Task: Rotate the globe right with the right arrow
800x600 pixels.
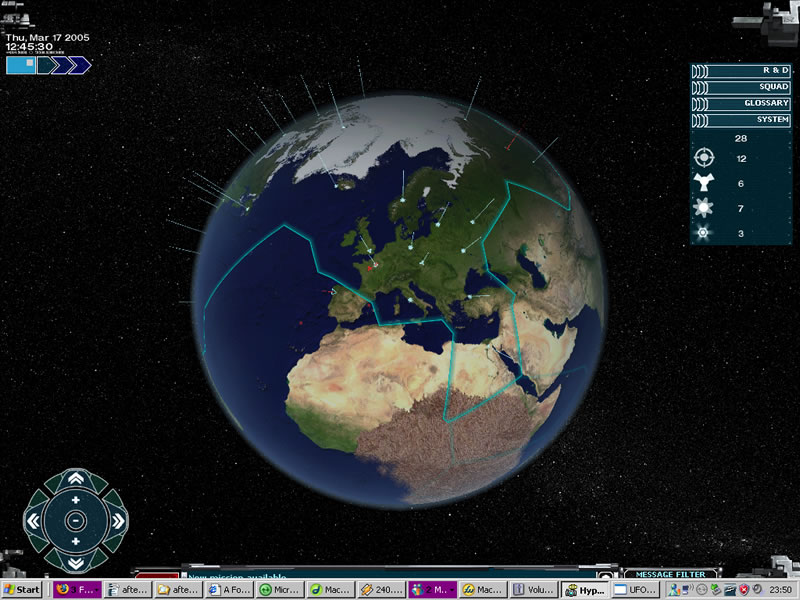Action: click(x=116, y=520)
